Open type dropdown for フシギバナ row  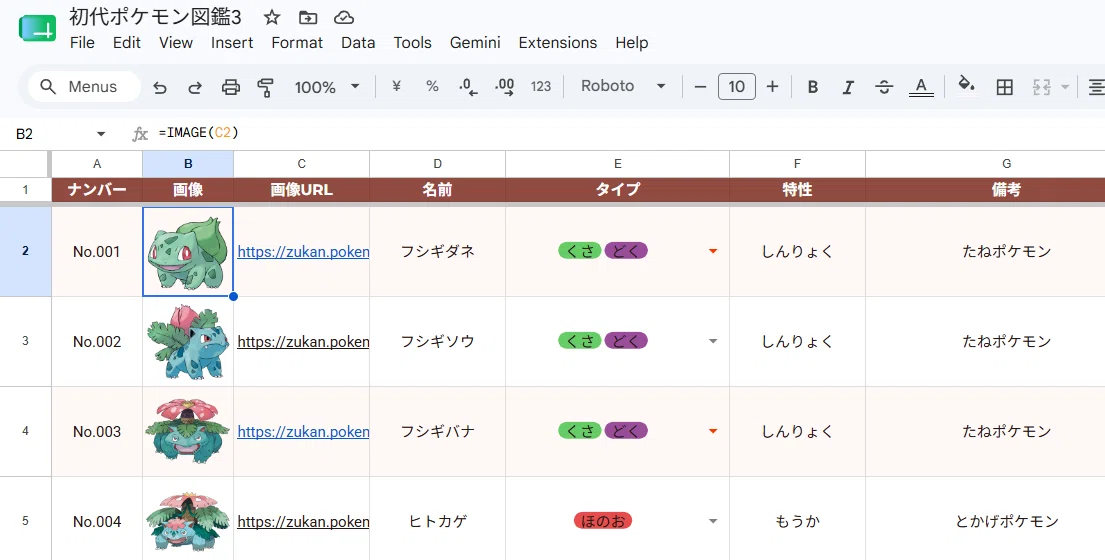pyautogui.click(x=712, y=431)
